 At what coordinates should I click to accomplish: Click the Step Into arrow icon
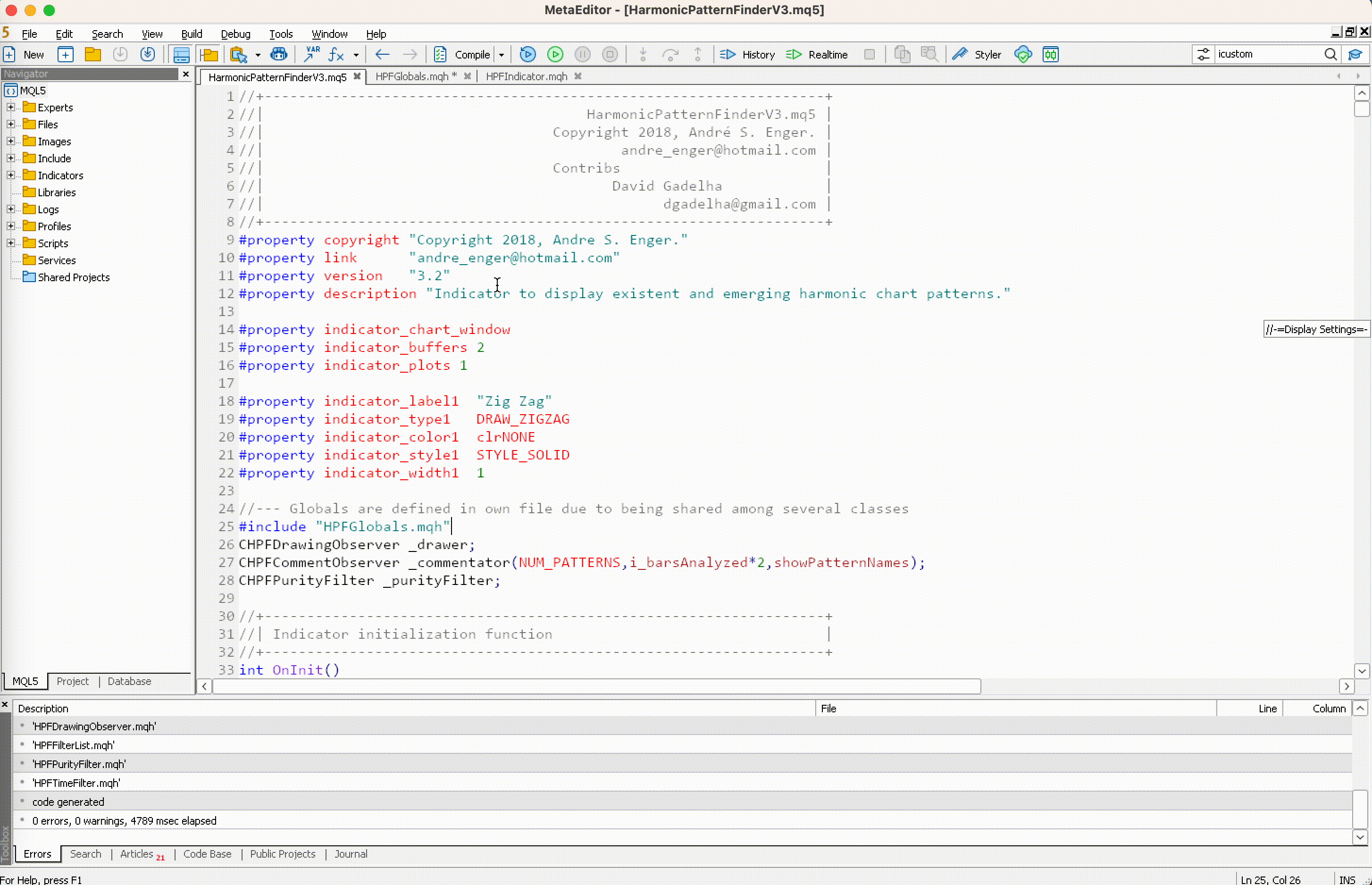tap(643, 55)
